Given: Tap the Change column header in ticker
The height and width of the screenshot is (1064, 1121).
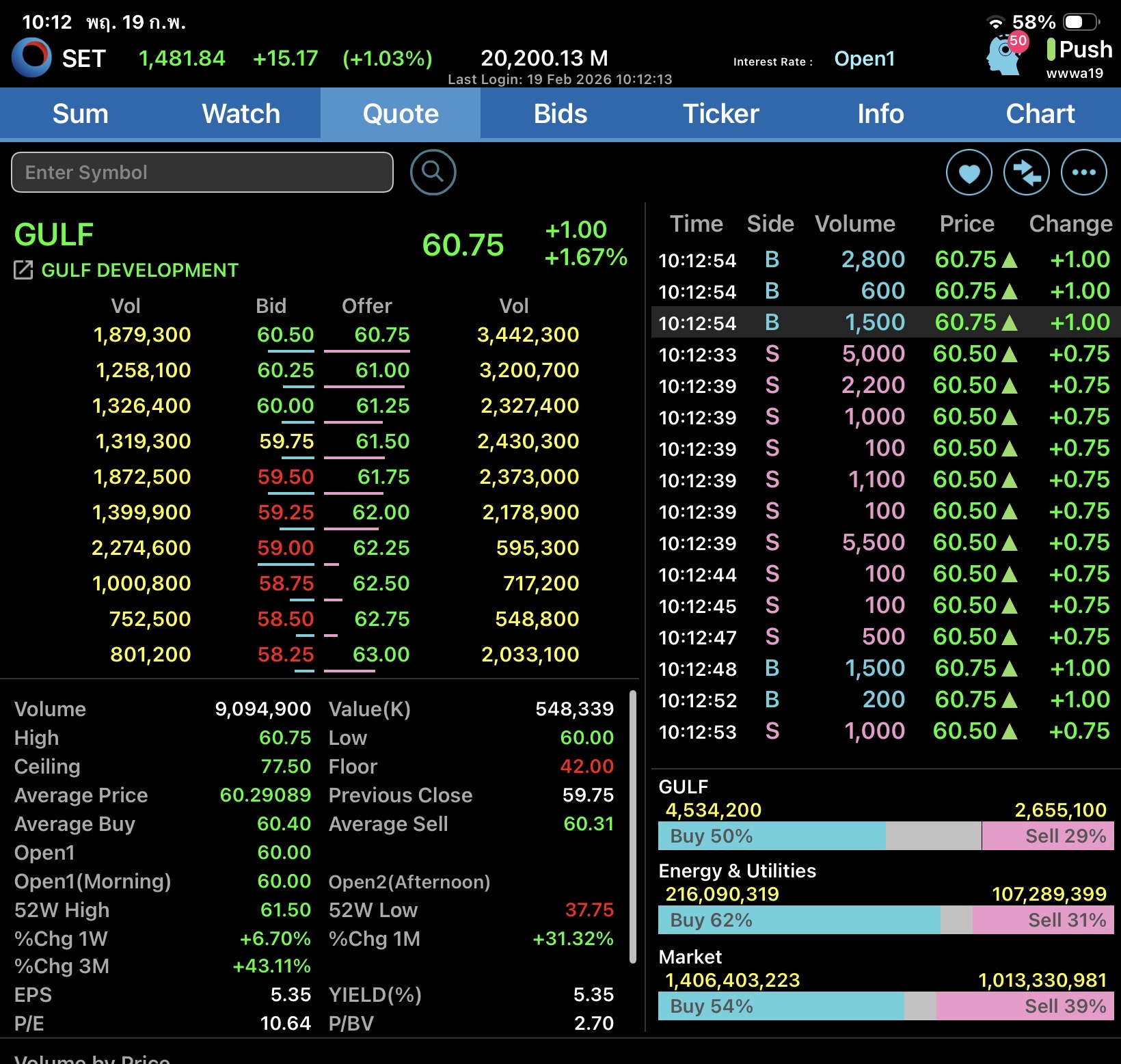Looking at the screenshot, I should tap(1070, 224).
